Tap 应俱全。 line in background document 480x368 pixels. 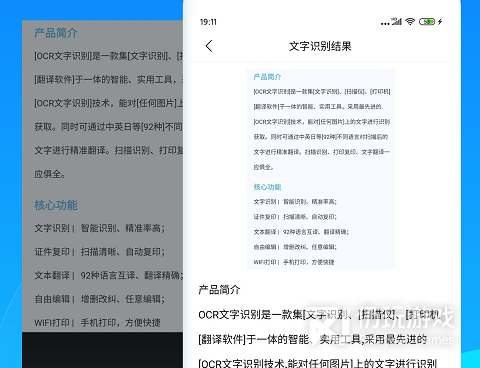click(50, 174)
